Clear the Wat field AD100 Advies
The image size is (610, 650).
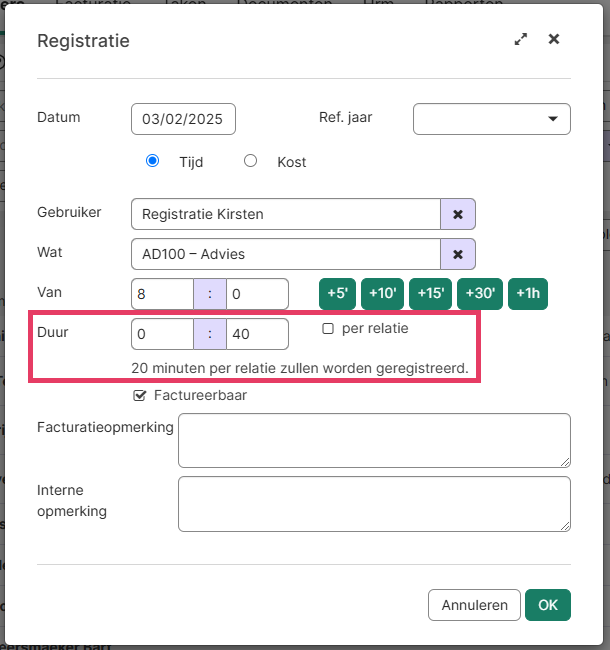[x=458, y=254]
